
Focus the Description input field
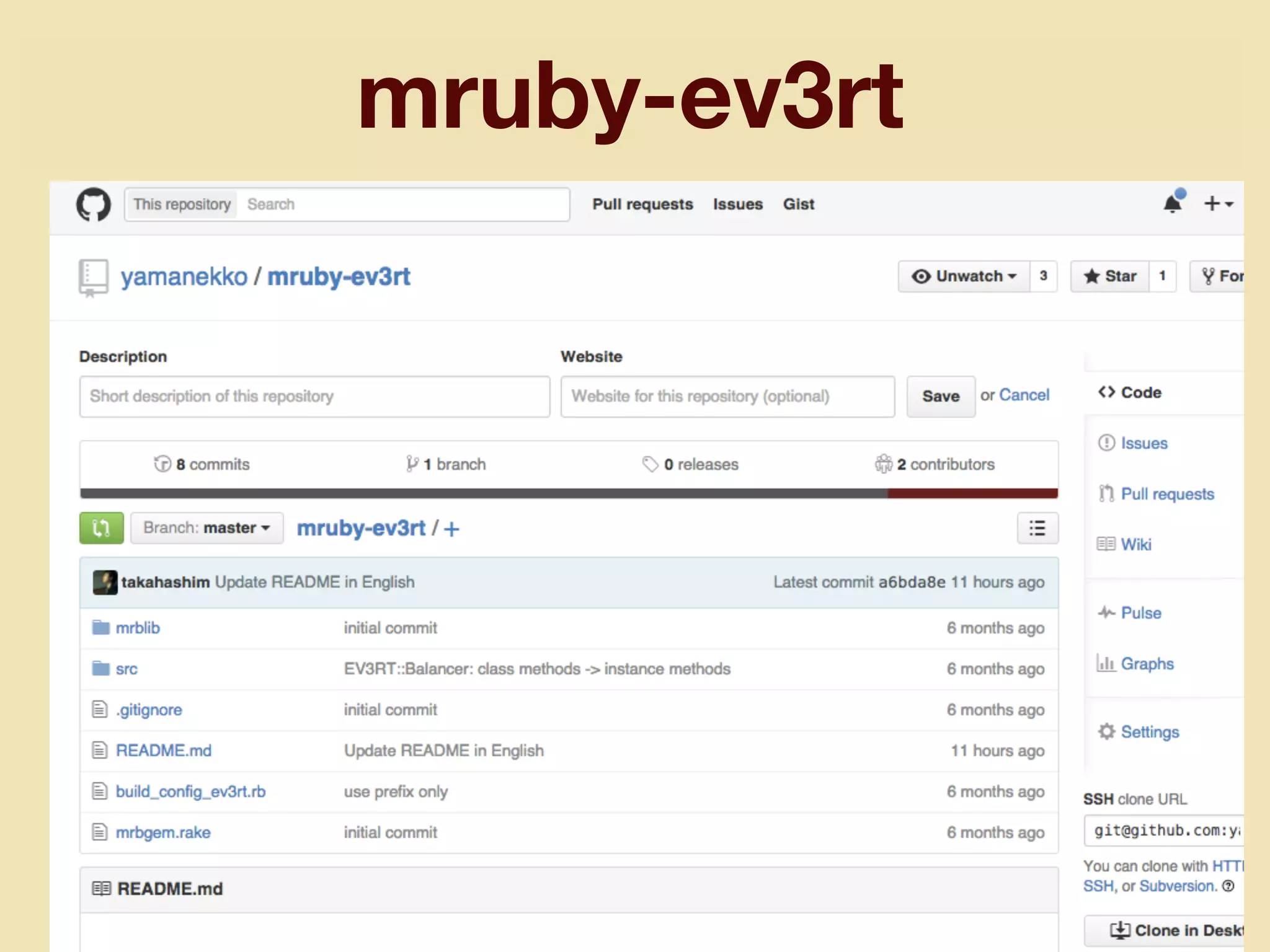point(314,396)
